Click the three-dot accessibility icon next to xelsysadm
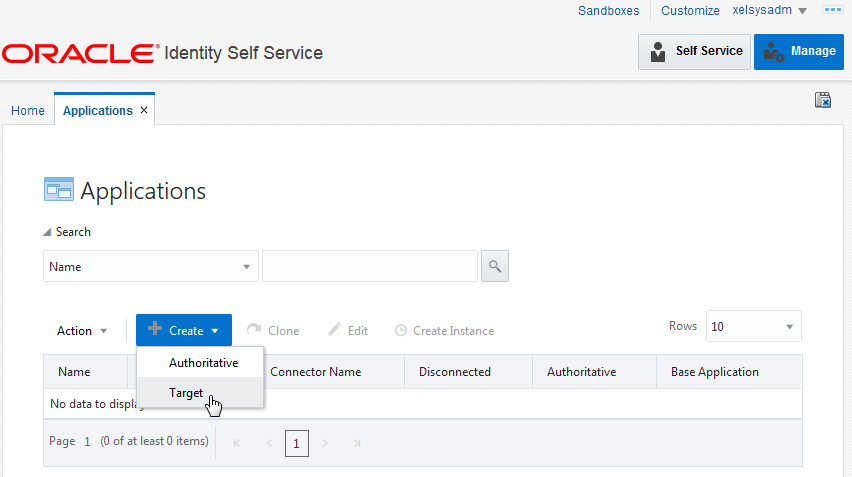The height and width of the screenshot is (477, 852). pos(832,10)
